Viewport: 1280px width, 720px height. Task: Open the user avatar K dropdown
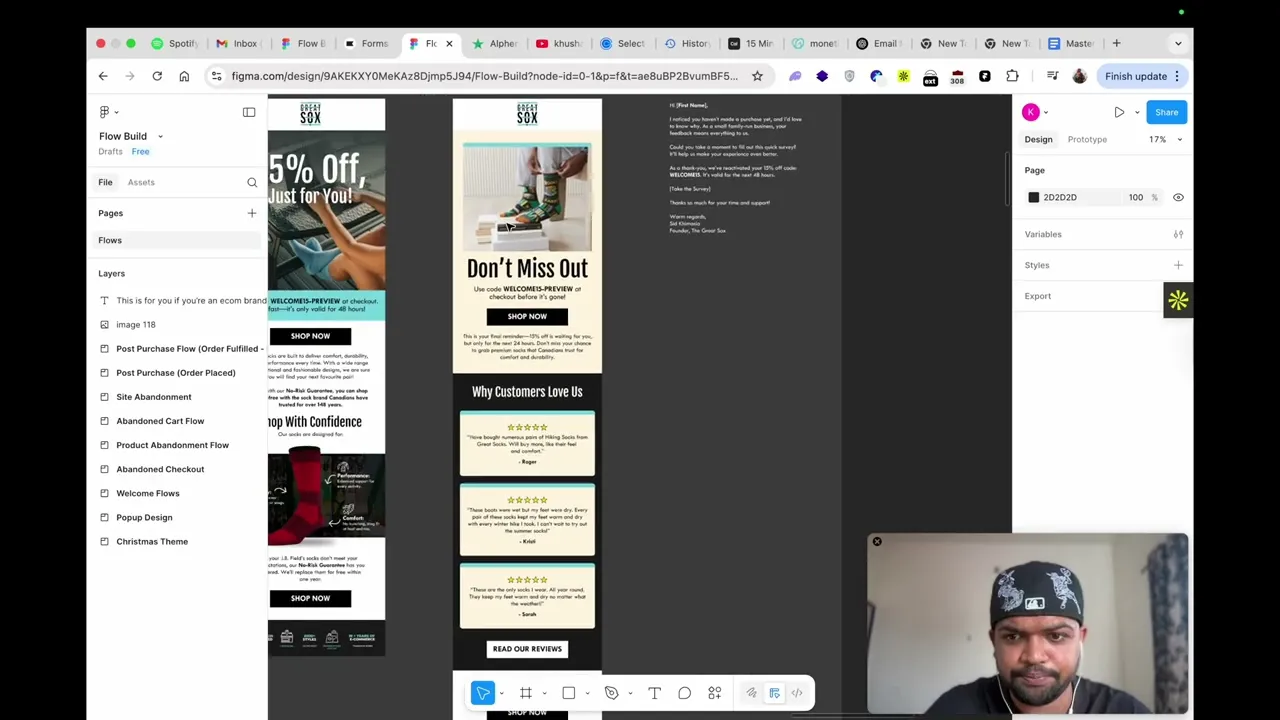click(1046, 112)
